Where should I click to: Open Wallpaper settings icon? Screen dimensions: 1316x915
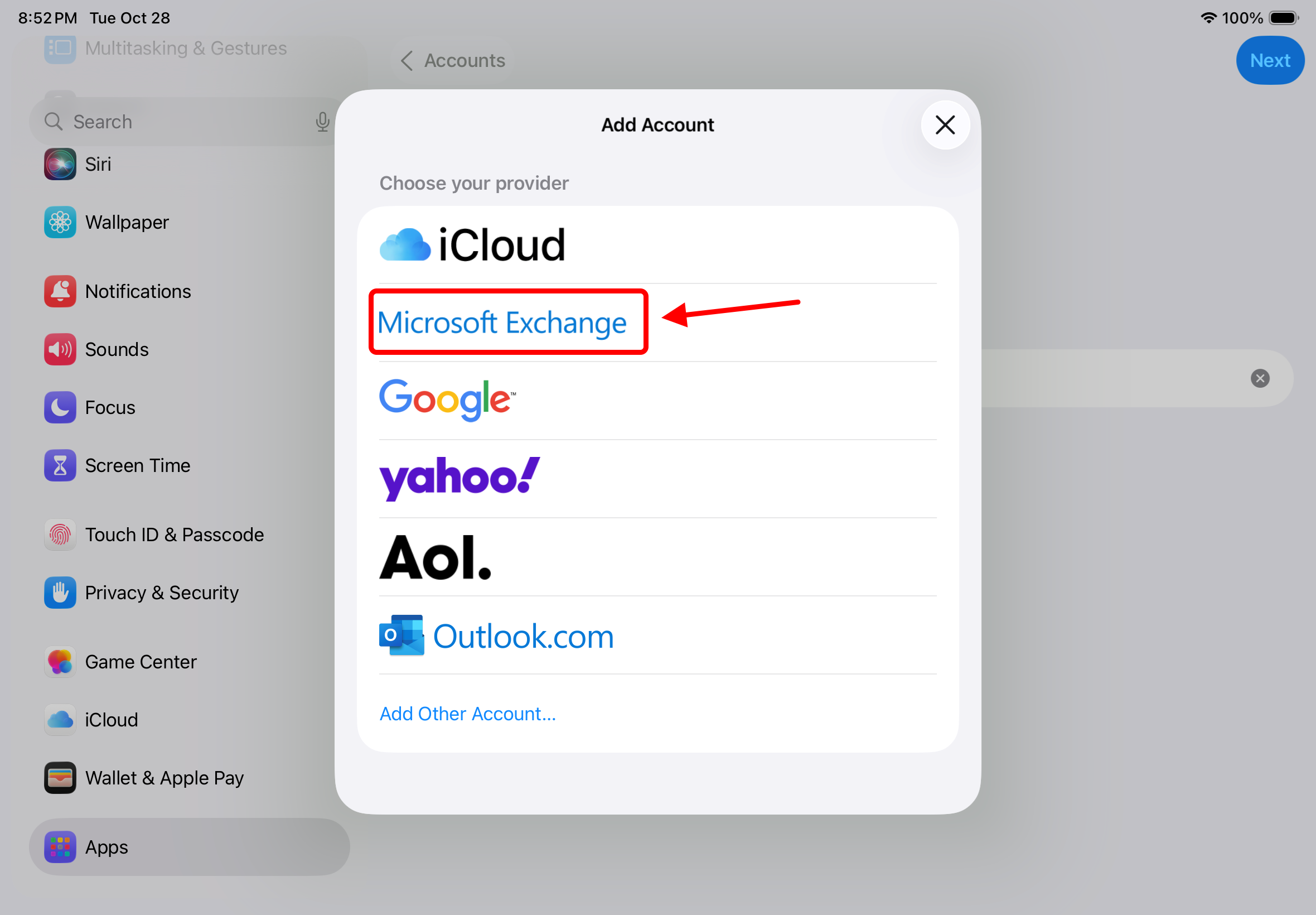[60, 222]
